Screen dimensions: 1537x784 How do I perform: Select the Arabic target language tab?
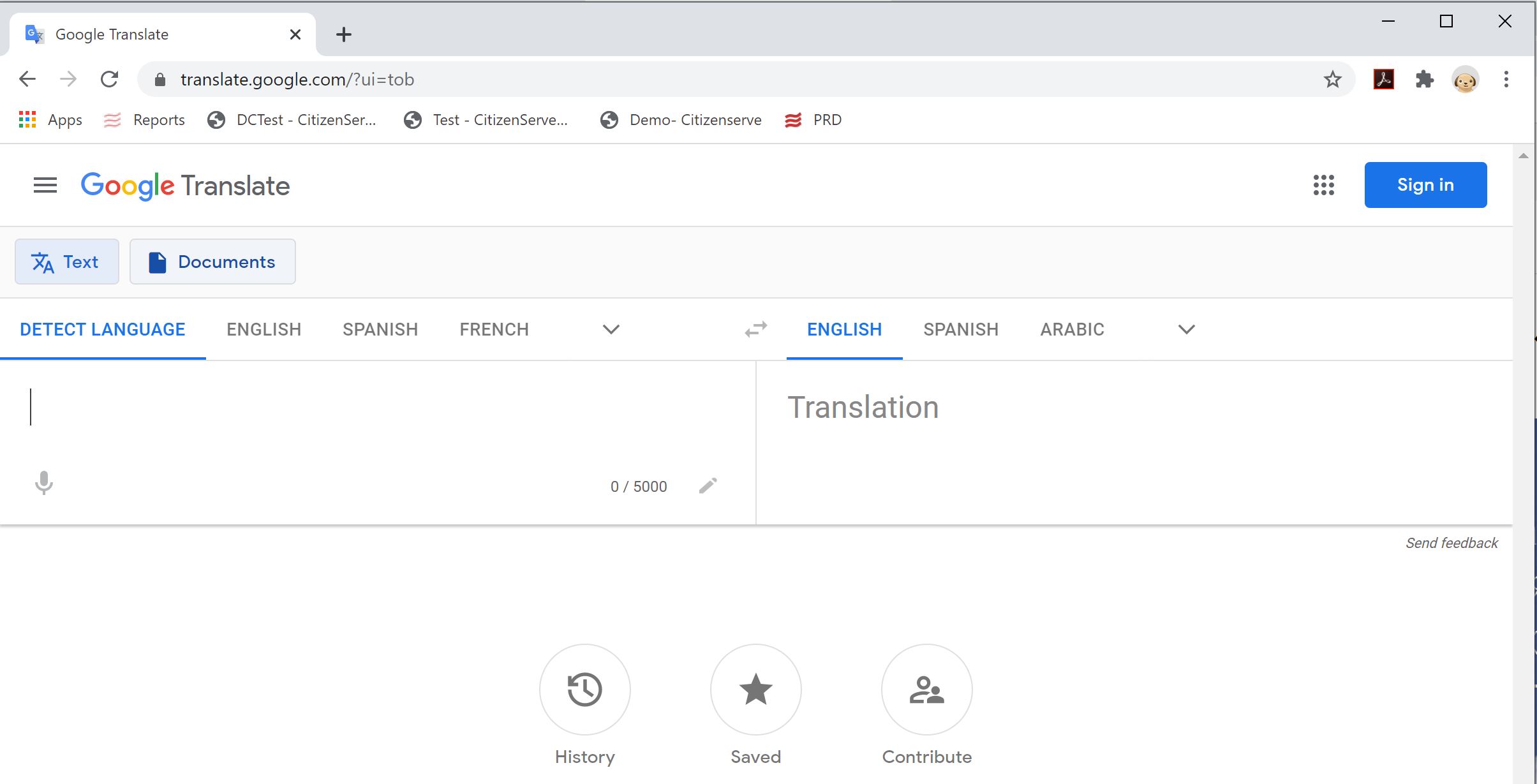pyautogui.click(x=1072, y=329)
